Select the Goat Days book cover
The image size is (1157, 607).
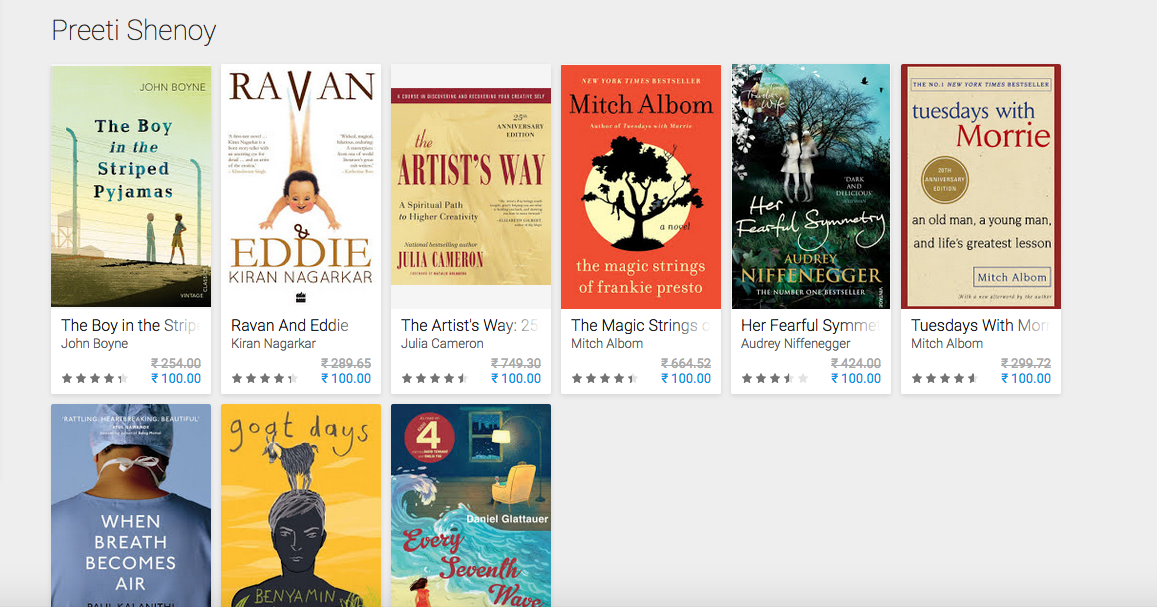pyautogui.click(x=301, y=505)
